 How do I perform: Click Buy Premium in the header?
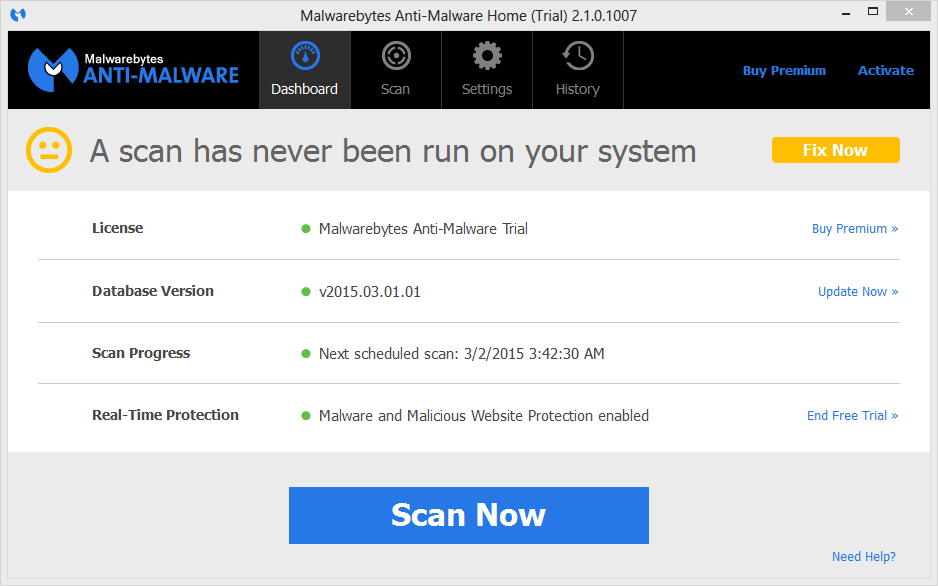(x=784, y=71)
